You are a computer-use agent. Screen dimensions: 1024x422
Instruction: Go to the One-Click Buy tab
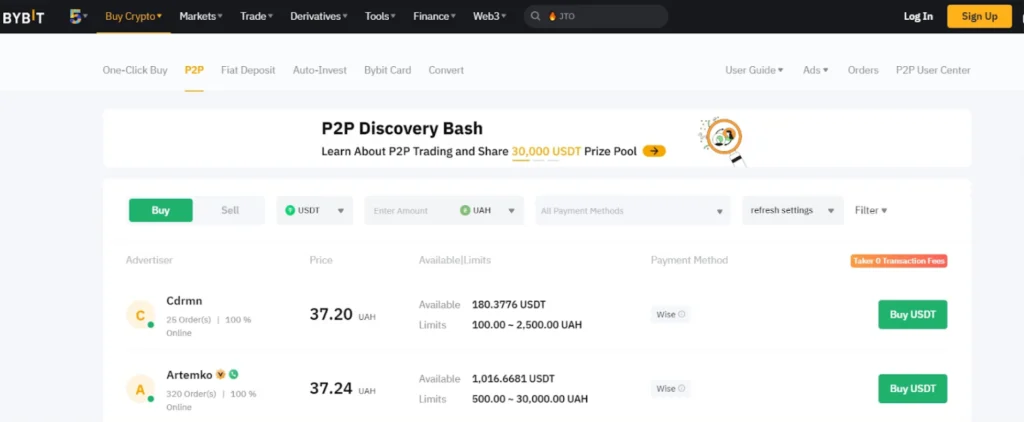pos(135,70)
